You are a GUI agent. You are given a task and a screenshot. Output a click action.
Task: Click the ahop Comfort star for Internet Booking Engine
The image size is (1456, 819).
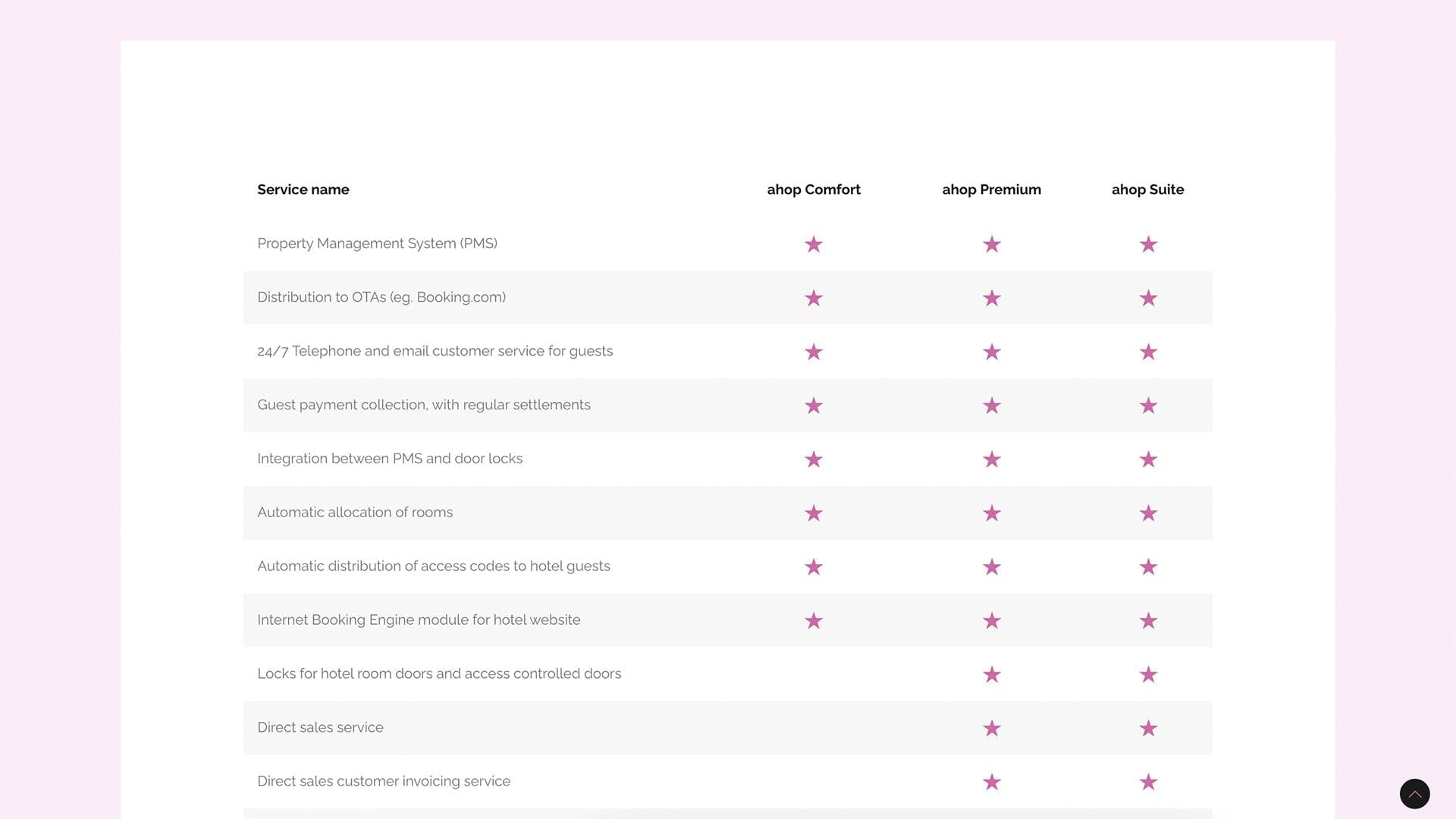814,621
